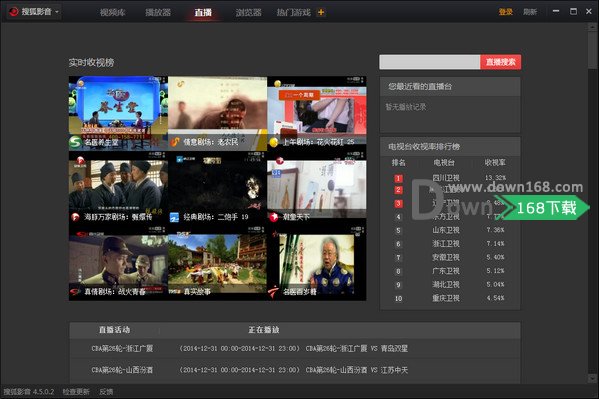Viewport: 599px width, 399px height.
Task: Click the red channel logo of 潮望天下
Action: coord(274,217)
